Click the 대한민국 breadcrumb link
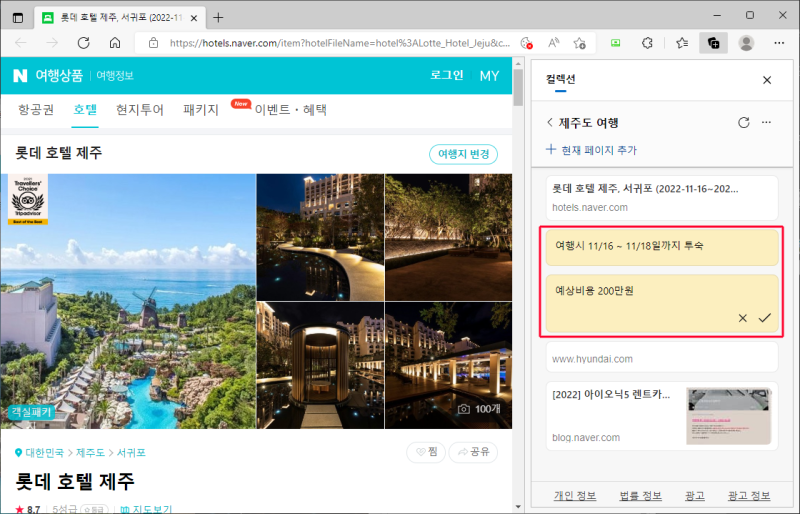Image resolution: width=800 pixels, height=514 pixels. pos(45,453)
